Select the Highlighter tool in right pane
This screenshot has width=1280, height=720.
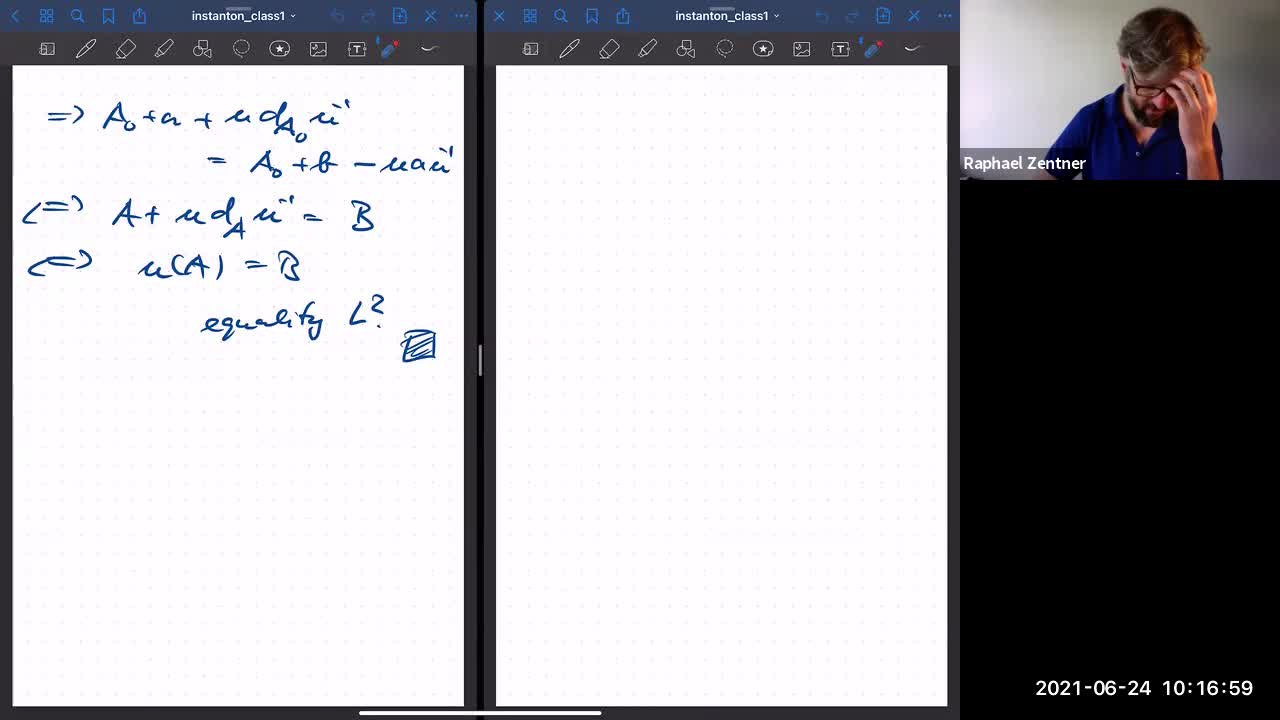click(648, 49)
